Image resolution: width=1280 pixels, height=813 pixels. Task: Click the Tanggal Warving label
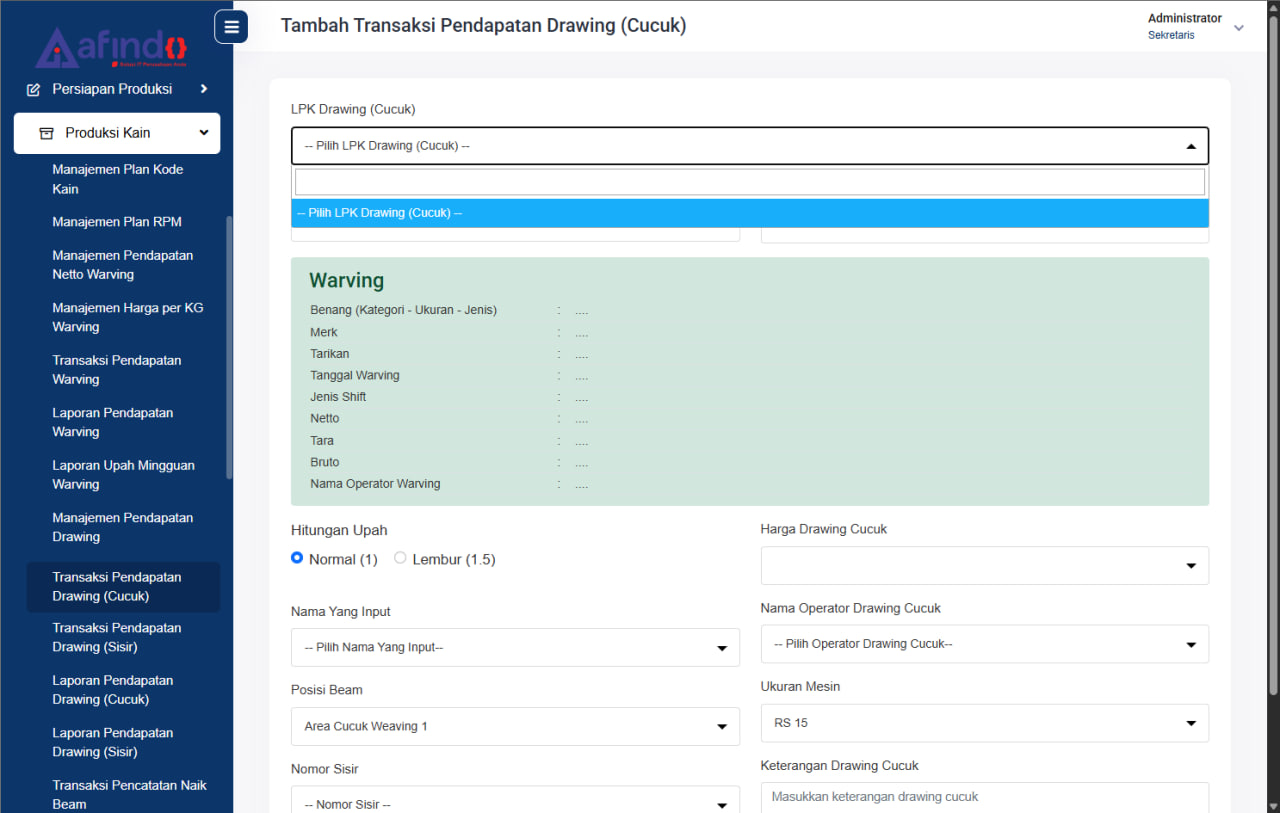coord(355,375)
